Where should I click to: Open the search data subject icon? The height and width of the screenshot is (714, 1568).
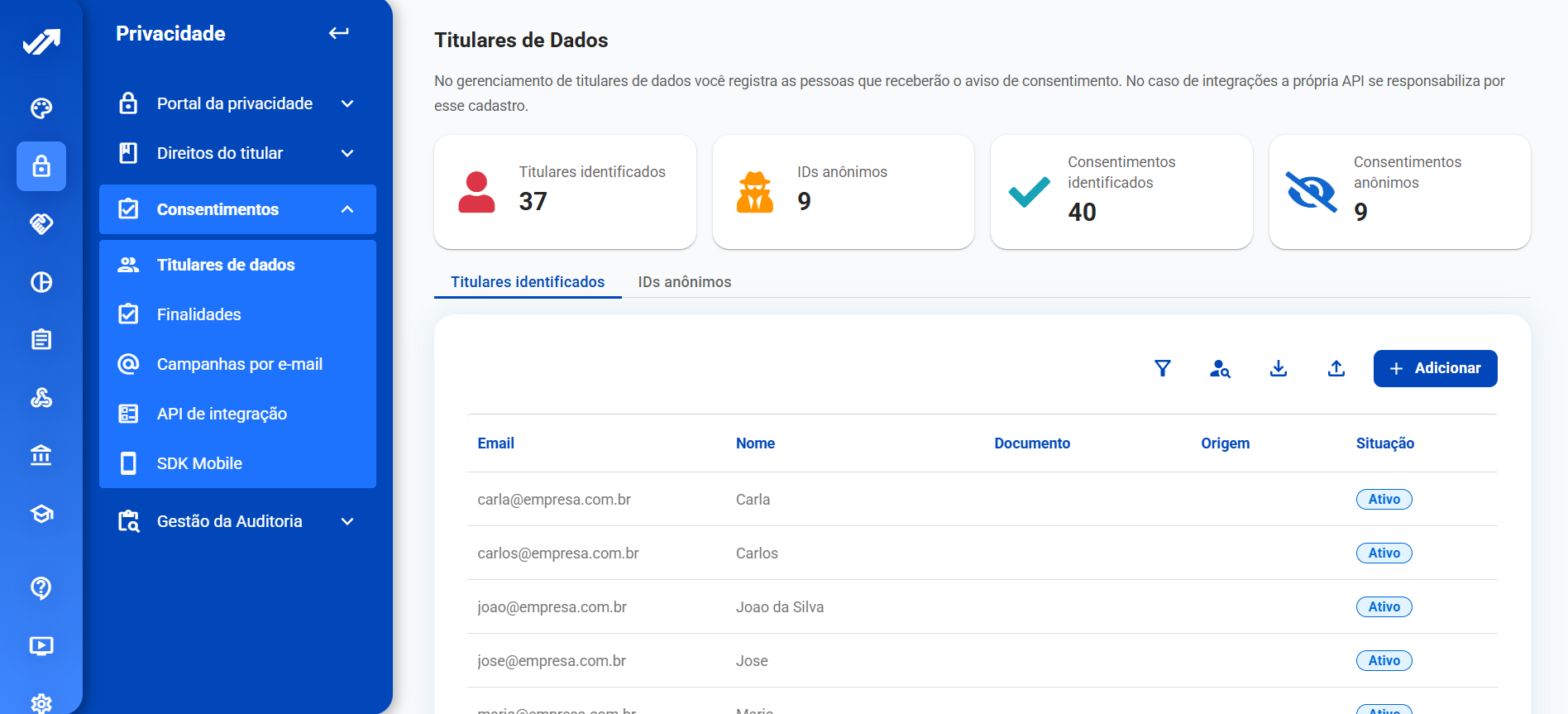click(x=1220, y=368)
